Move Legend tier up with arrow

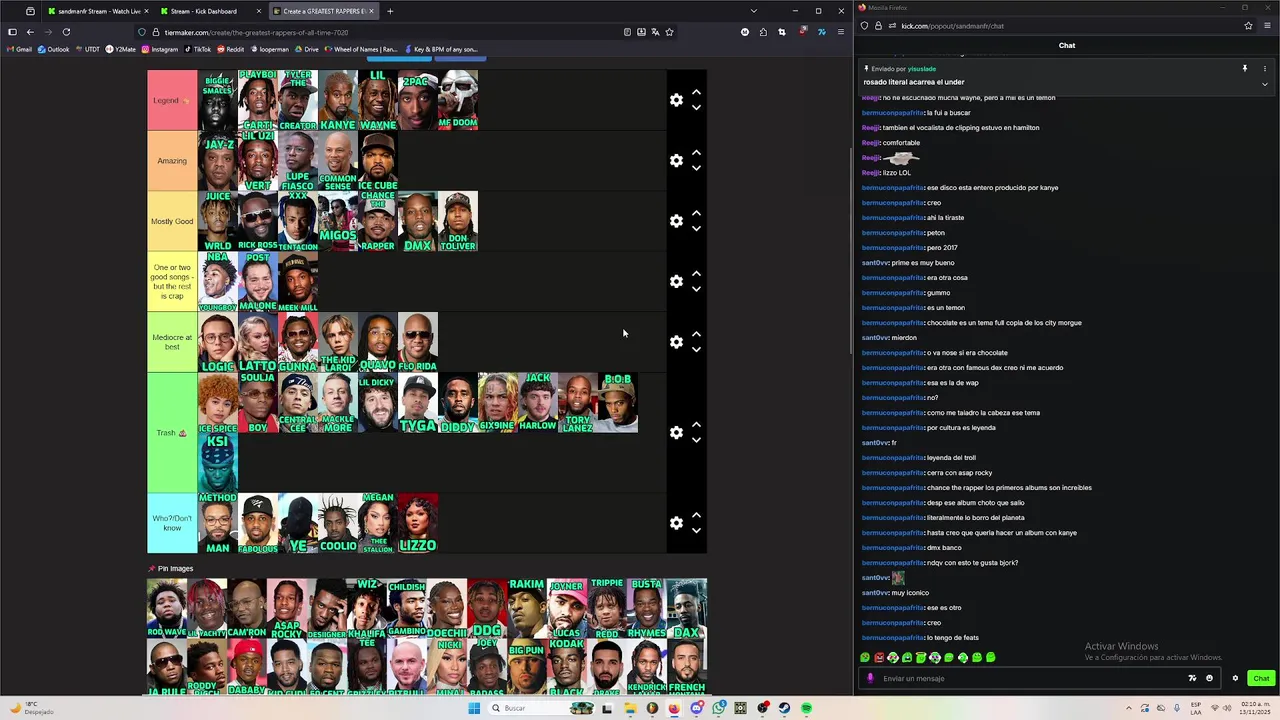click(696, 92)
